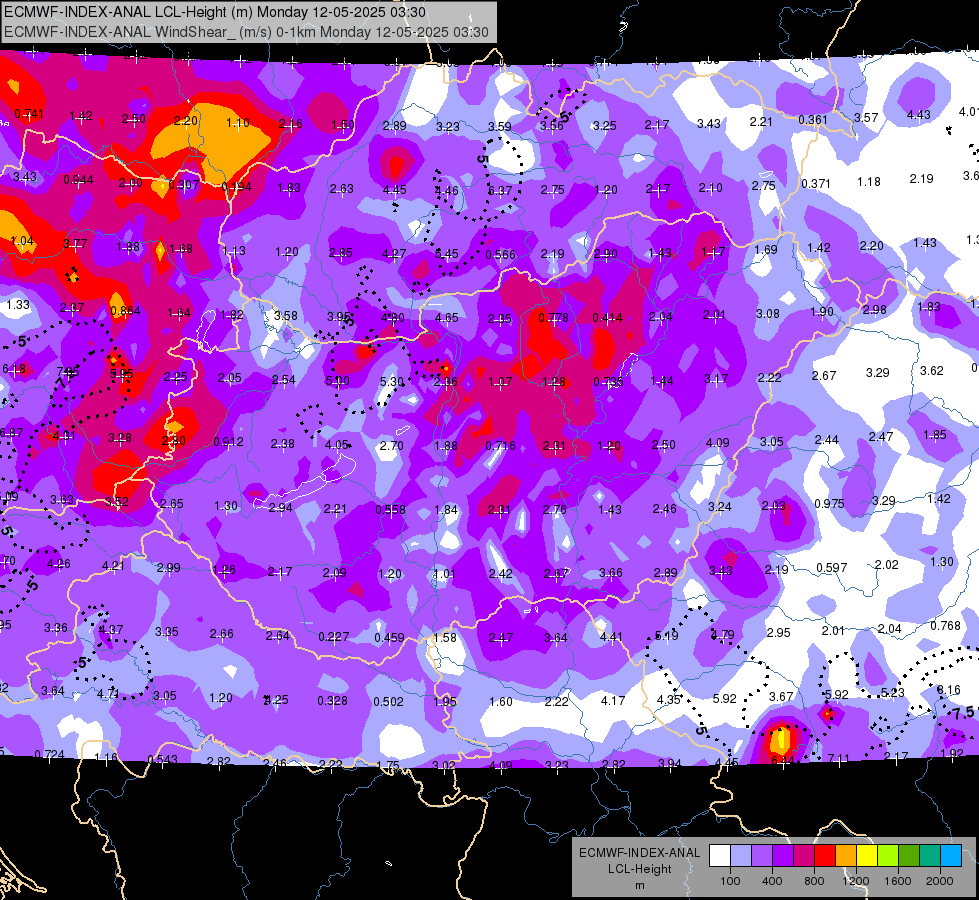Click the wind shear value 0.735
This screenshot has width=979, height=900.
point(608,382)
